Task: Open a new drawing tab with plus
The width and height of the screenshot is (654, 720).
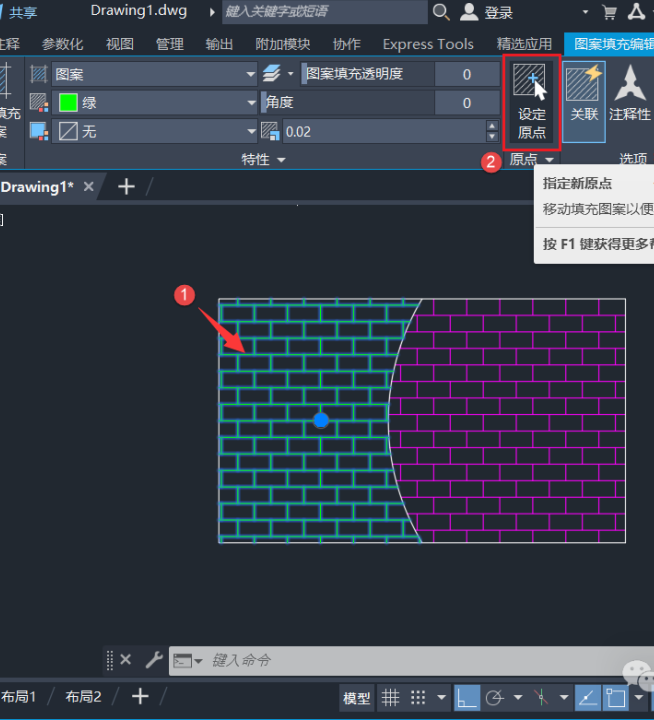Action: (126, 187)
